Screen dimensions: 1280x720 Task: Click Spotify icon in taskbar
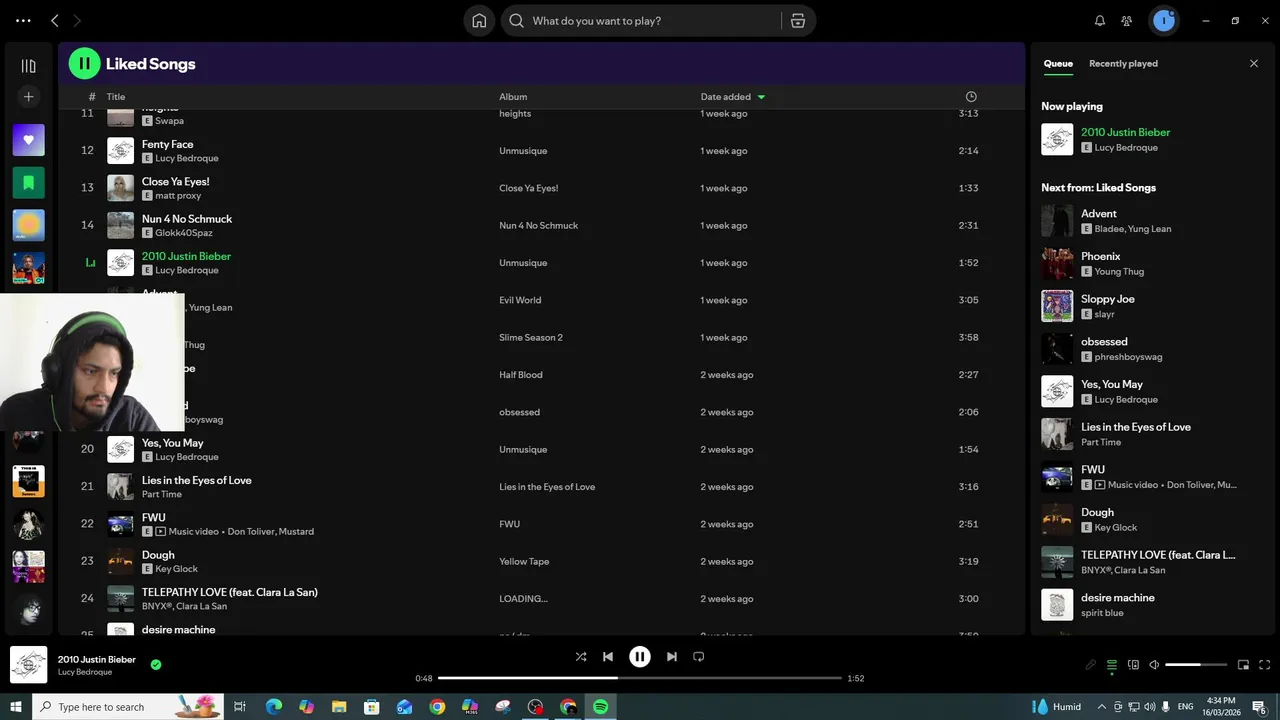[x=601, y=707]
